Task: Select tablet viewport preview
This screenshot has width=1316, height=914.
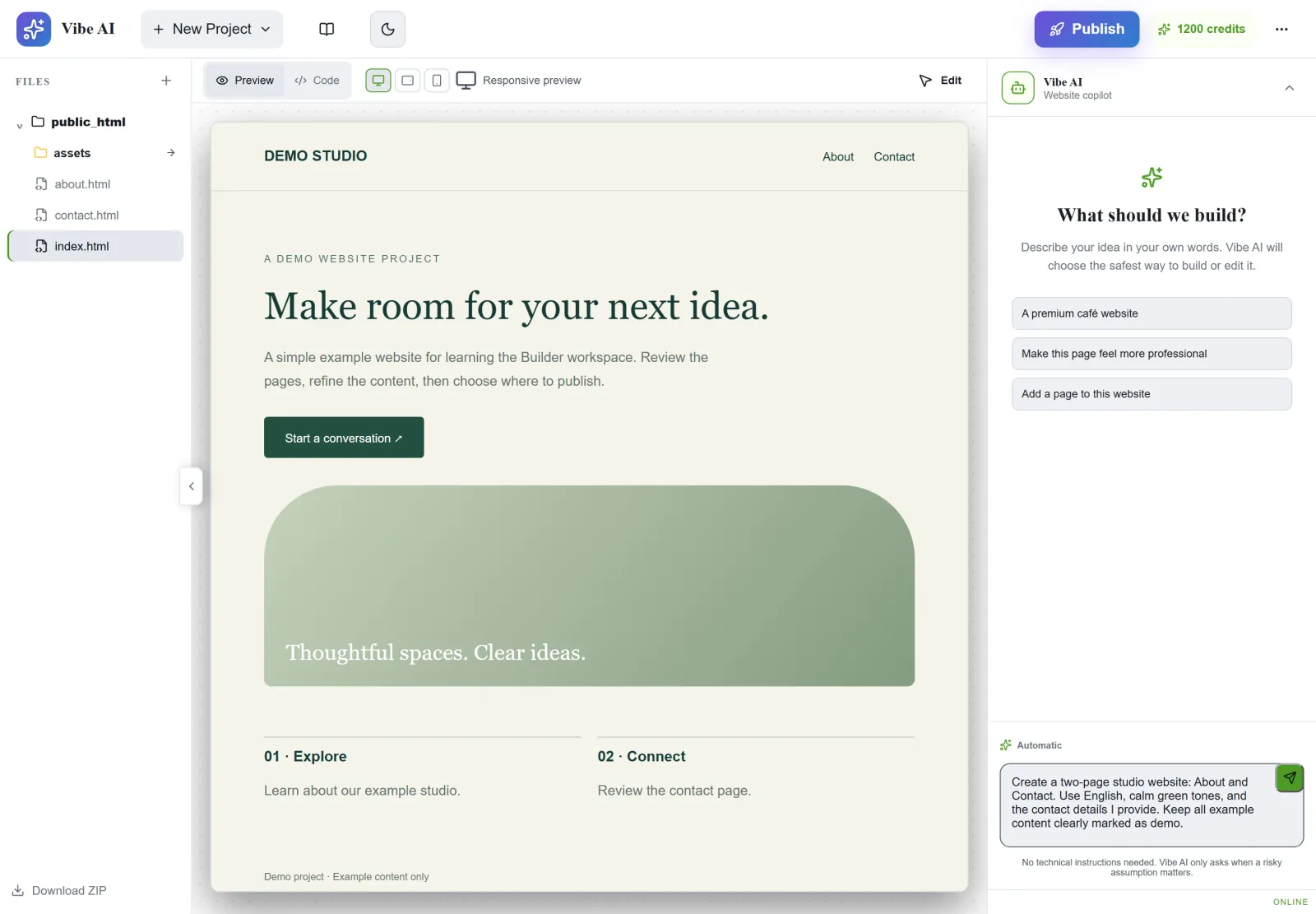Action: [407, 81]
